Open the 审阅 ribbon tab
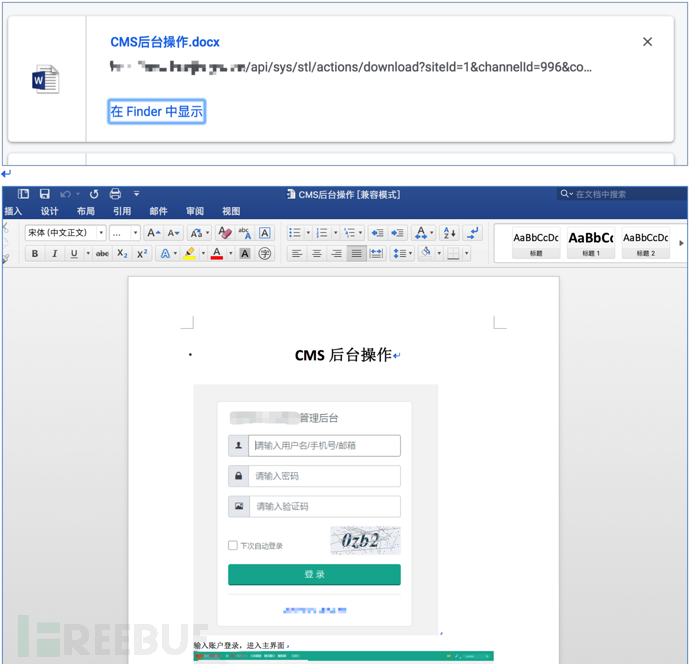The height and width of the screenshot is (664, 690). (x=195, y=211)
